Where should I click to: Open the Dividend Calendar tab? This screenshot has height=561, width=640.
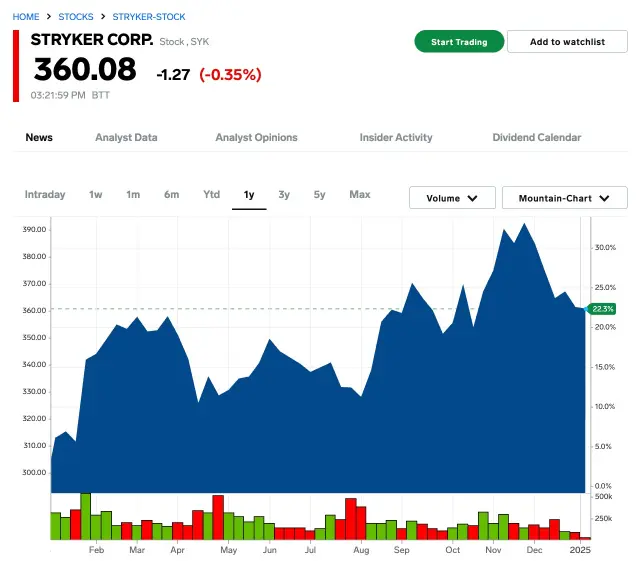coord(536,137)
